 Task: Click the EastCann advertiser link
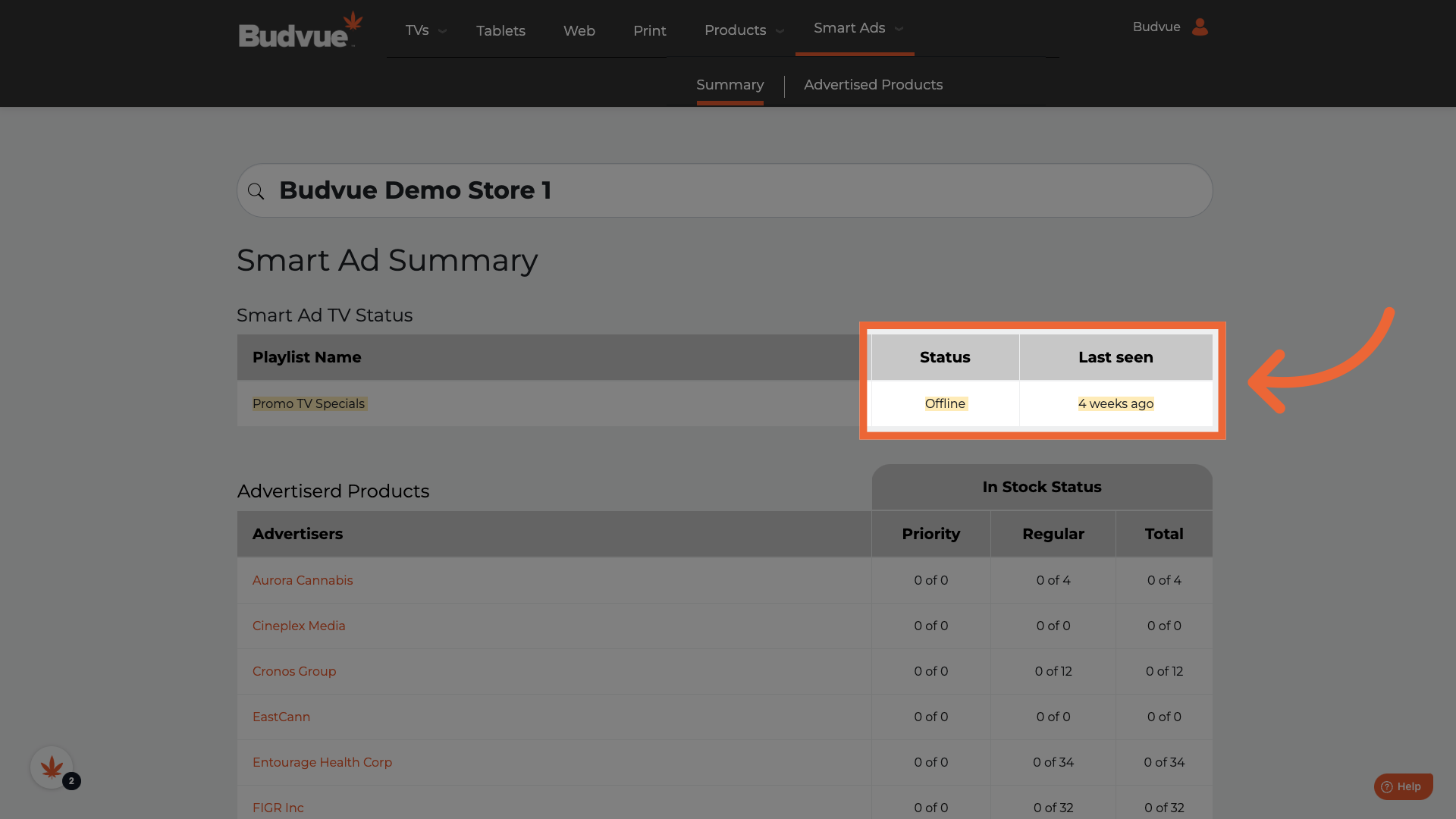click(x=281, y=717)
